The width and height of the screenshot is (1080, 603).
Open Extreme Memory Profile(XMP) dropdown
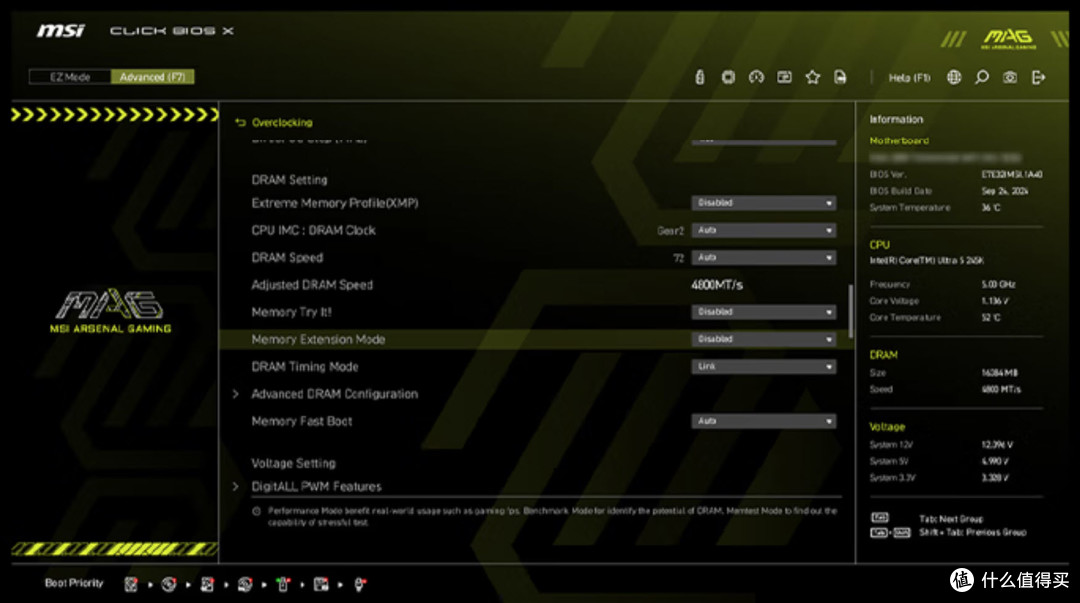click(x=764, y=203)
